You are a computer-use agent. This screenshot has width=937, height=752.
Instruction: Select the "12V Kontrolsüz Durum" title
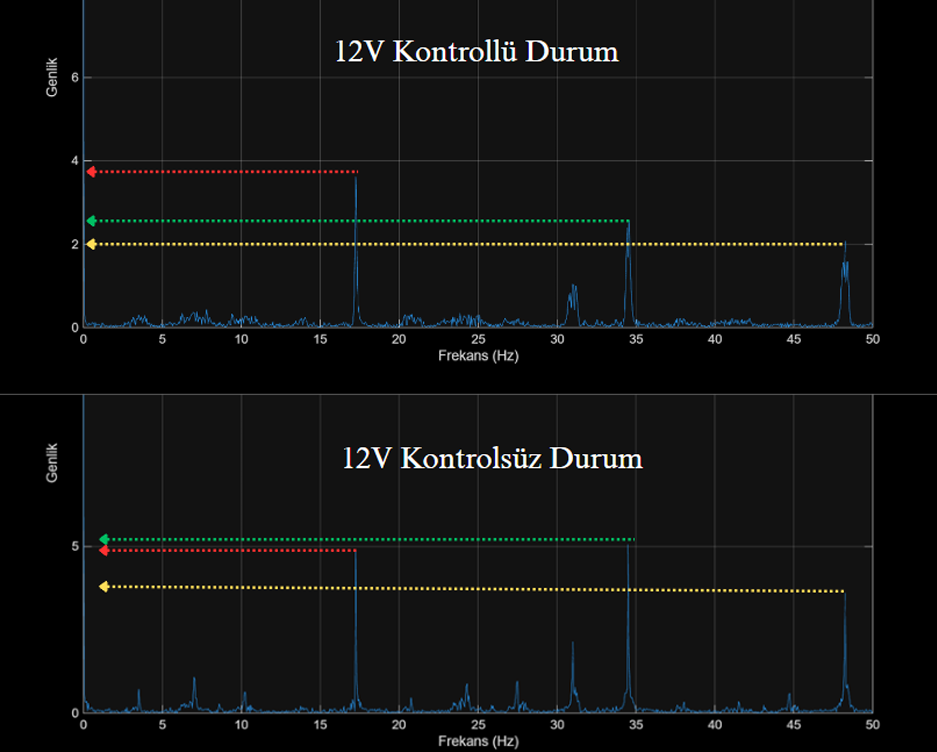(x=492, y=459)
